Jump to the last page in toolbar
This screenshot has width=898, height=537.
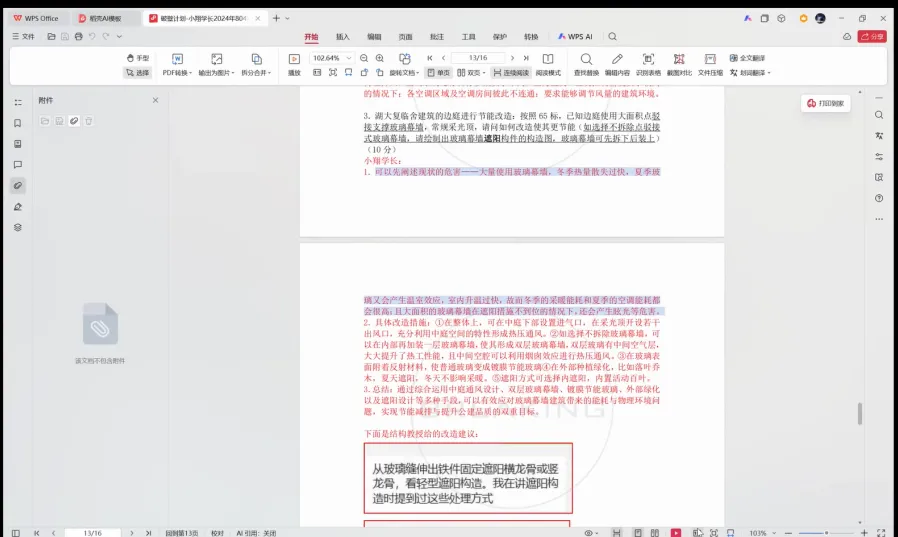click(526, 58)
